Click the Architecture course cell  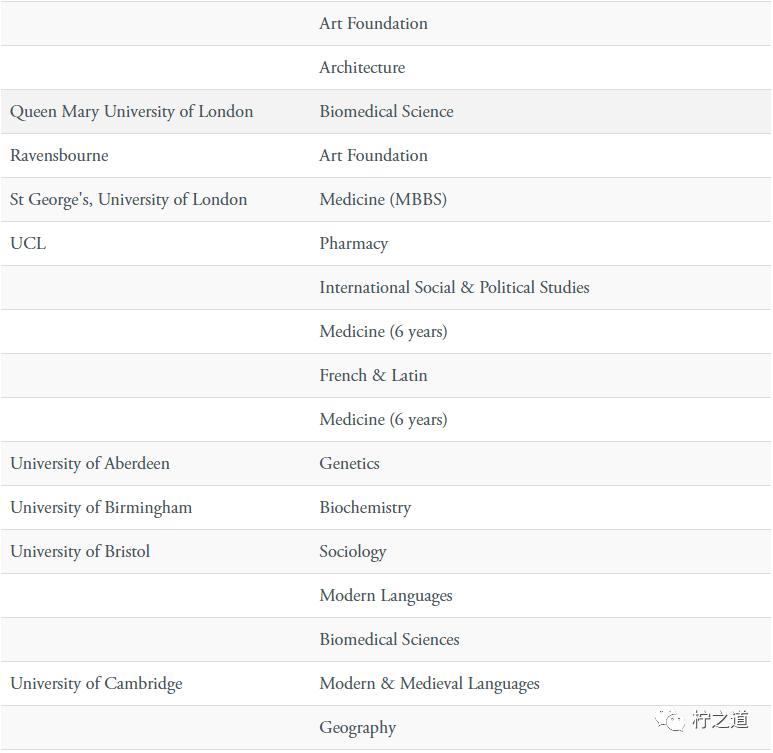[362, 67]
